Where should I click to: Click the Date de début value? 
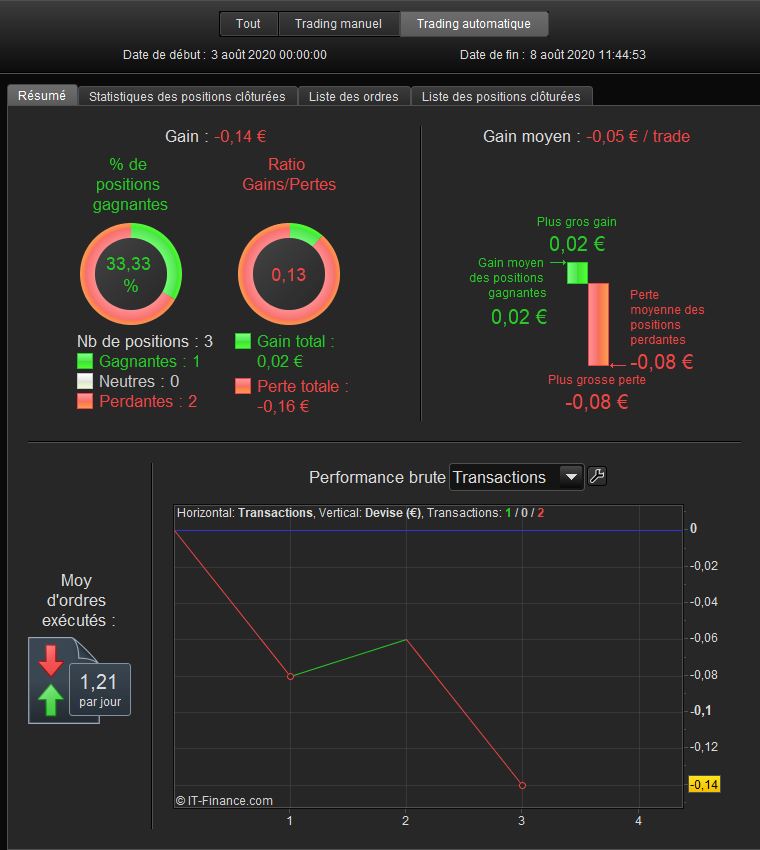269,55
